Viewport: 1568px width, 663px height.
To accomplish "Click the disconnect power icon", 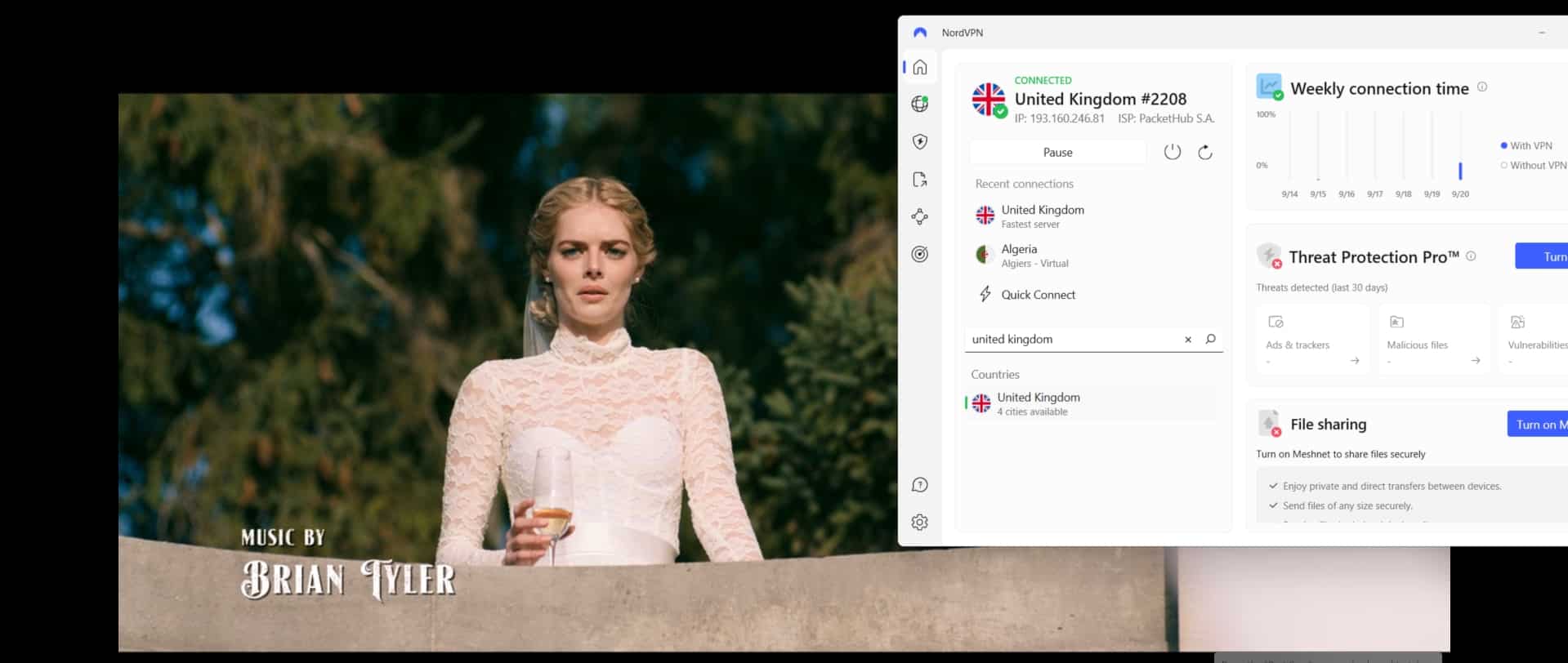I will (1173, 152).
